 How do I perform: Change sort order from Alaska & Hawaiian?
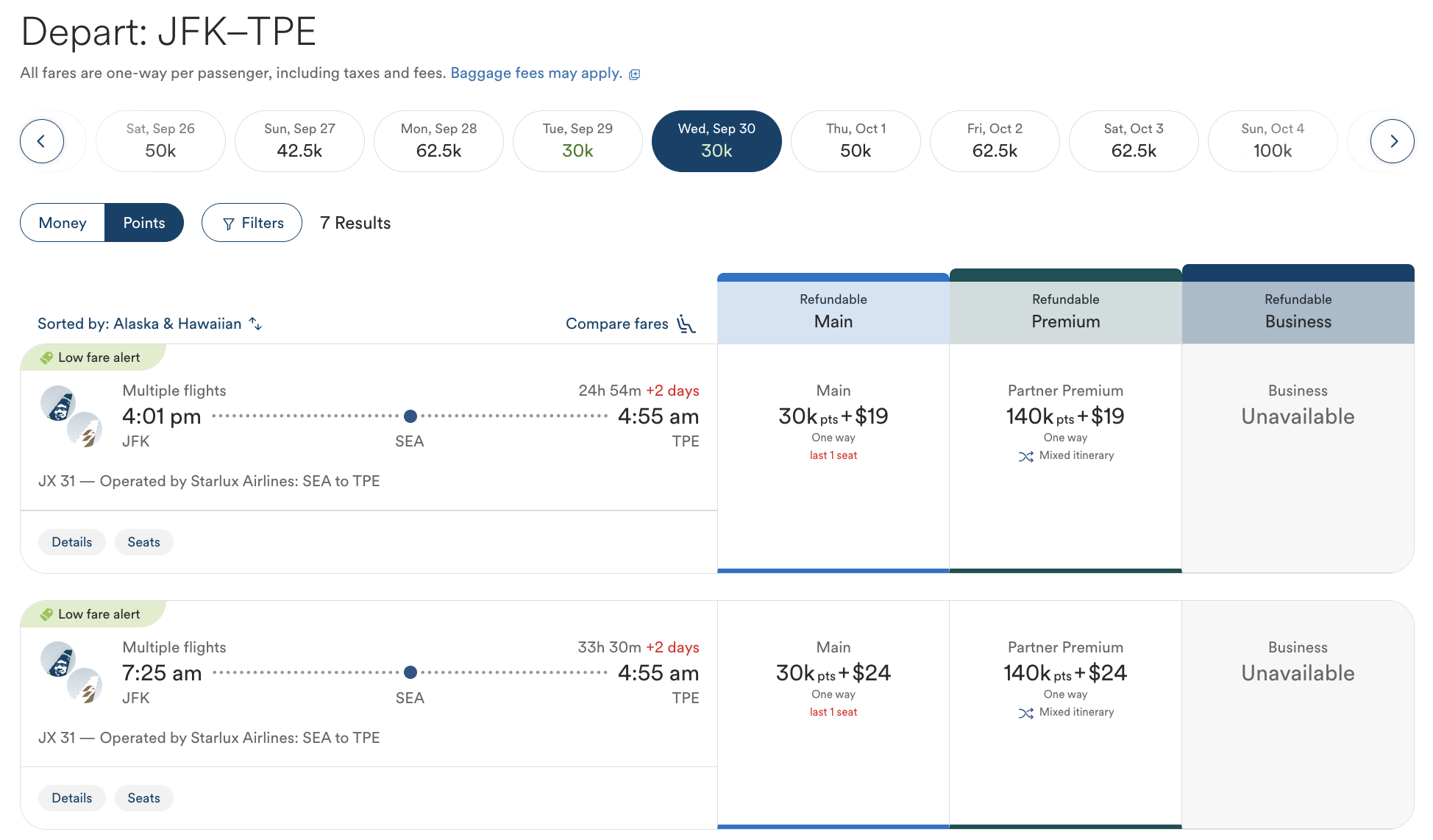coord(149,324)
